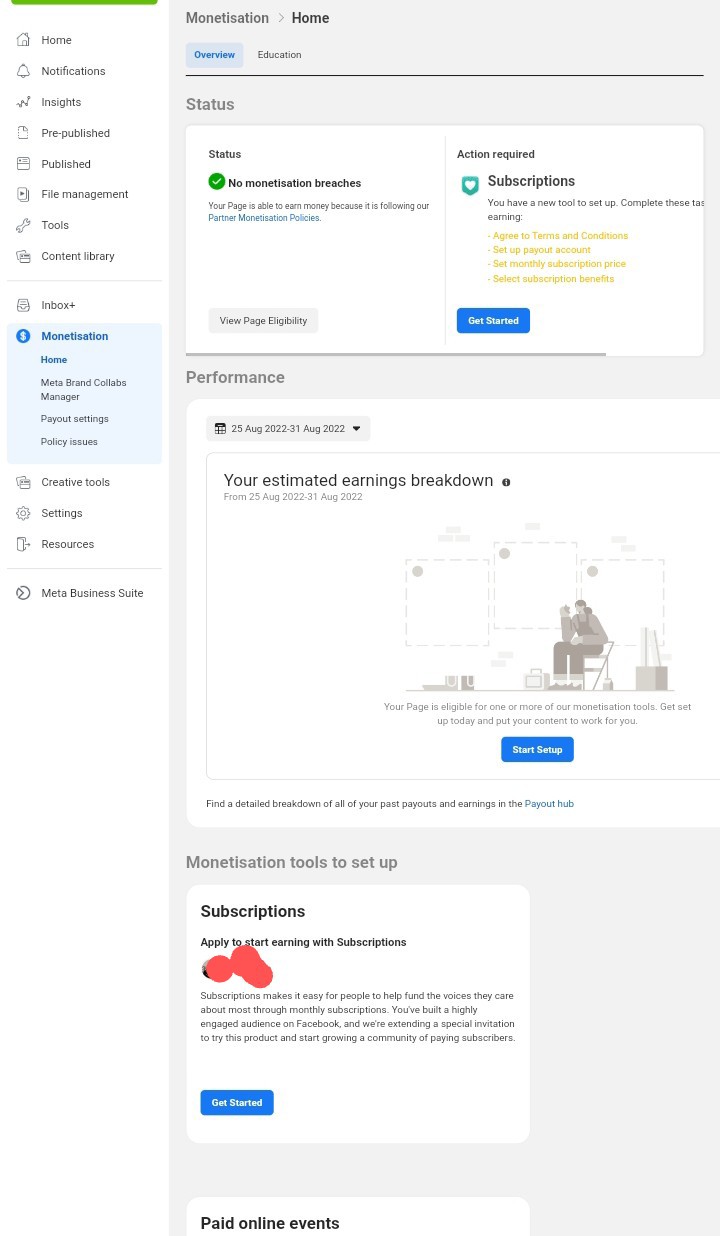Image resolution: width=720 pixels, height=1236 pixels.
Task: Select Home under Monetisation menu
Action: (54, 360)
